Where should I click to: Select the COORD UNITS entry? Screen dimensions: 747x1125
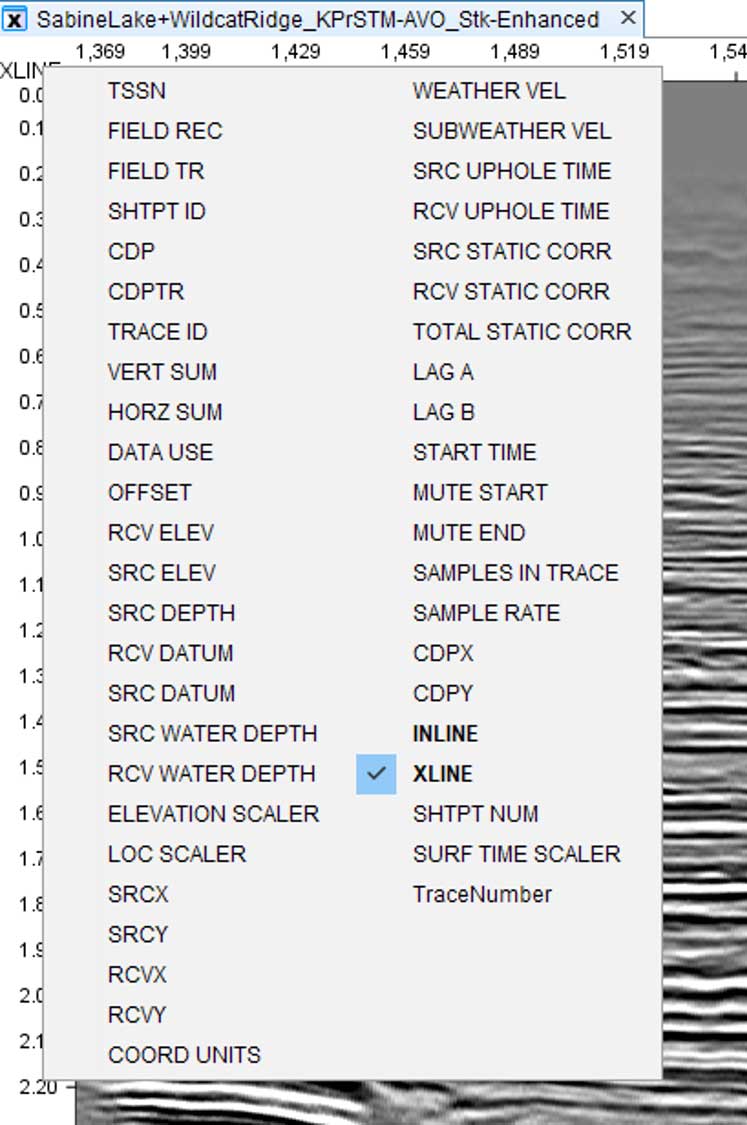click(x=184, y=1055)
